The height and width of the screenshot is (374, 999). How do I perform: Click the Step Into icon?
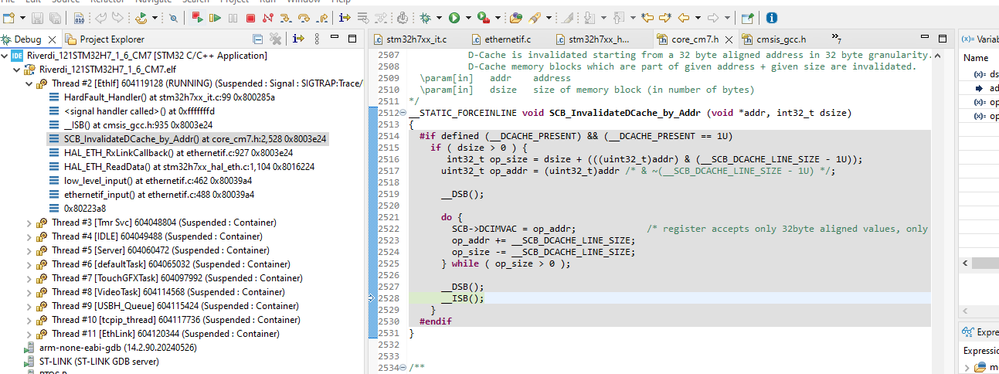coord(286,18)
